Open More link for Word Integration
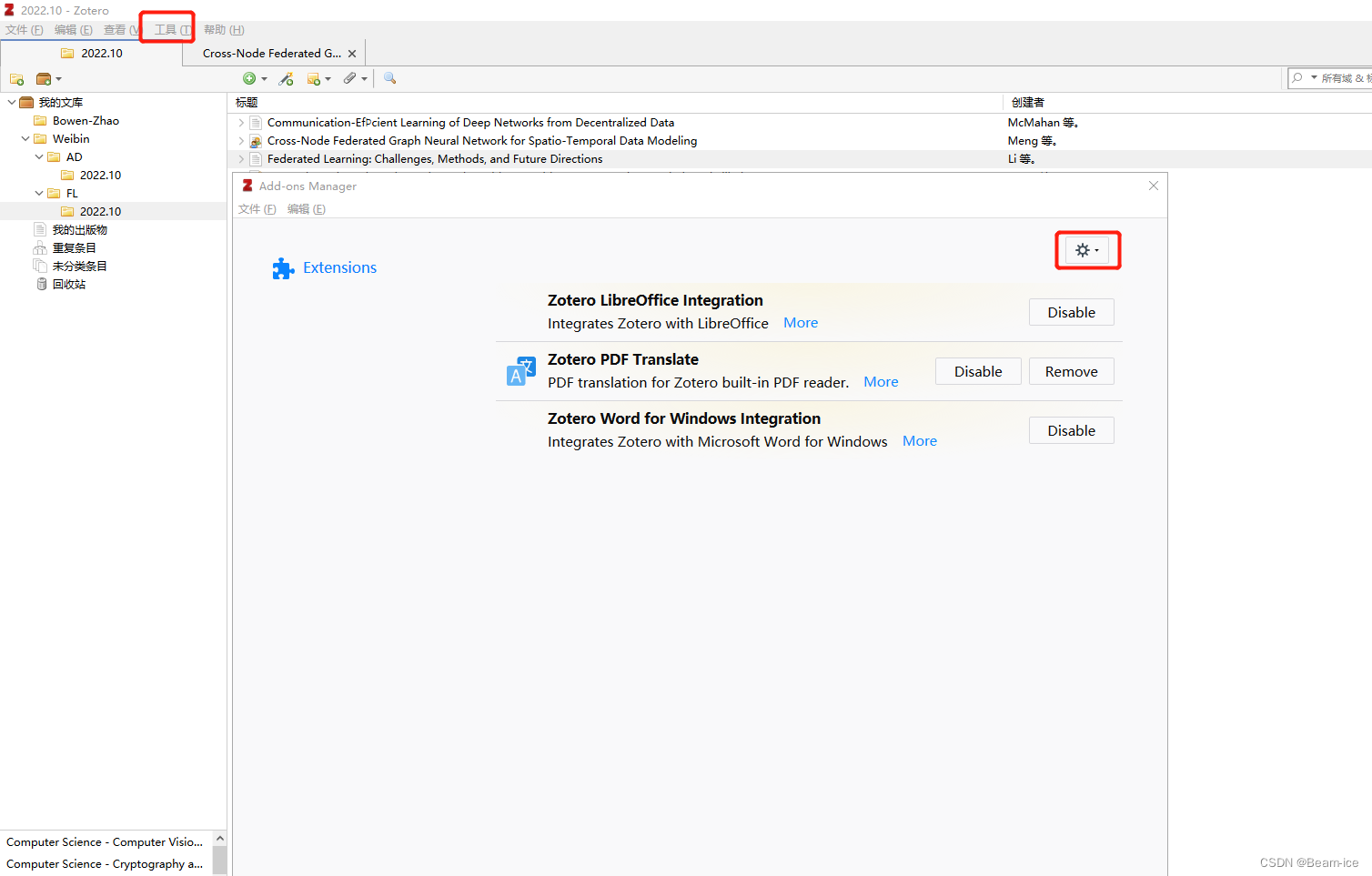 [x=920, y=441]
